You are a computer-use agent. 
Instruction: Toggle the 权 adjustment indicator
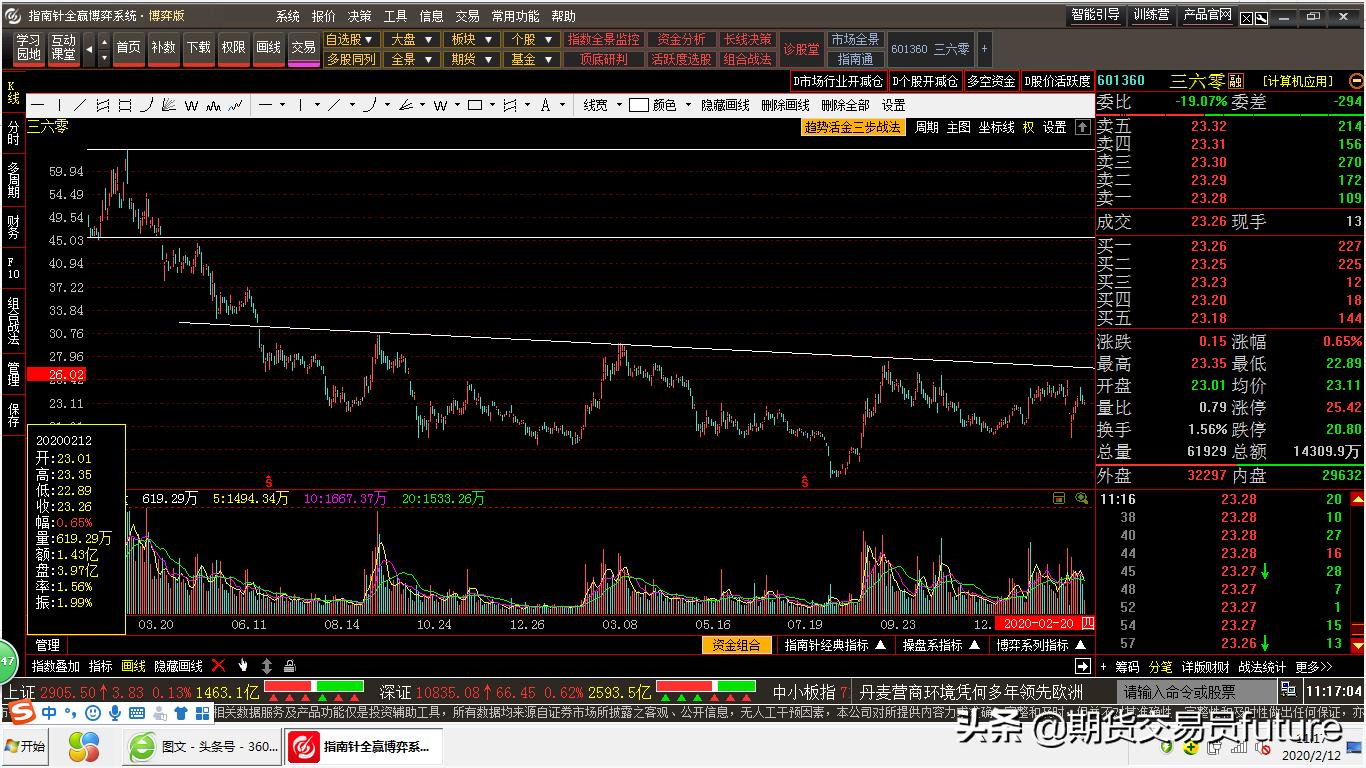pyautogui.click(x=1028, y=127)
